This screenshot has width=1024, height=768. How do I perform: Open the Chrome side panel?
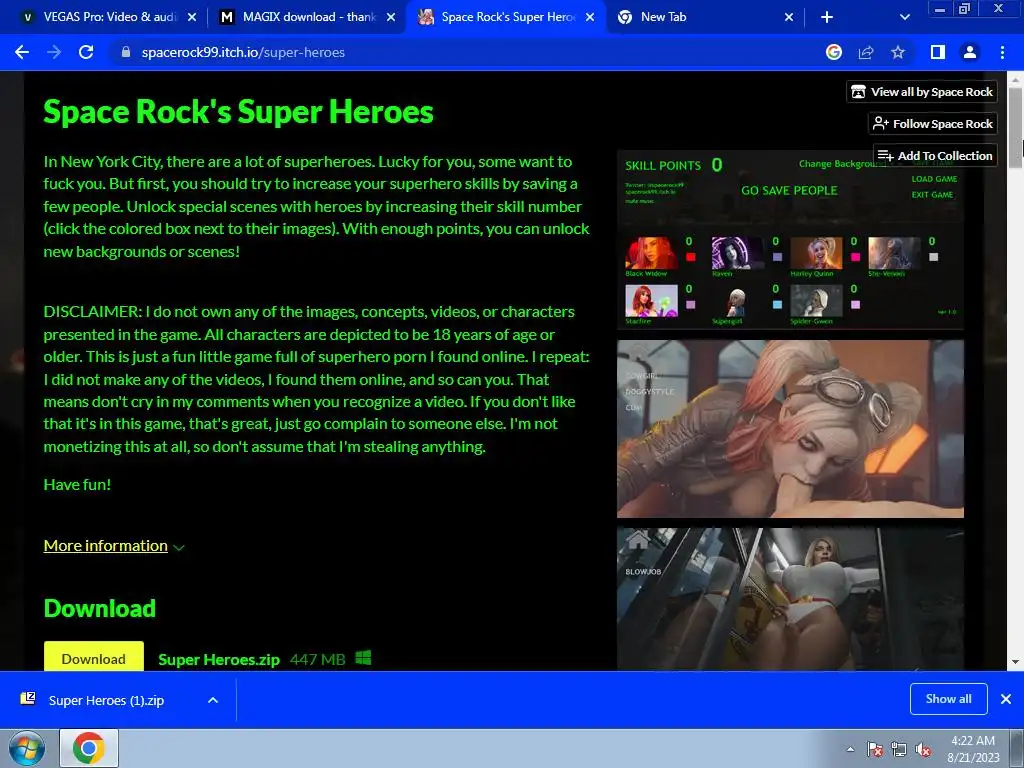pyautogui.click(x=938, y=52)
